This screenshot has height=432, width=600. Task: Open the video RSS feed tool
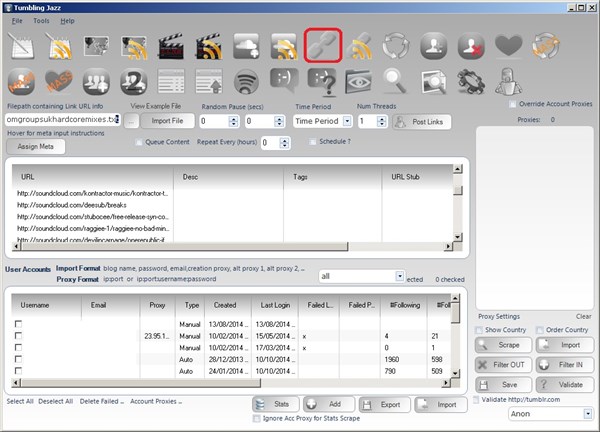[x=209, y=46]
